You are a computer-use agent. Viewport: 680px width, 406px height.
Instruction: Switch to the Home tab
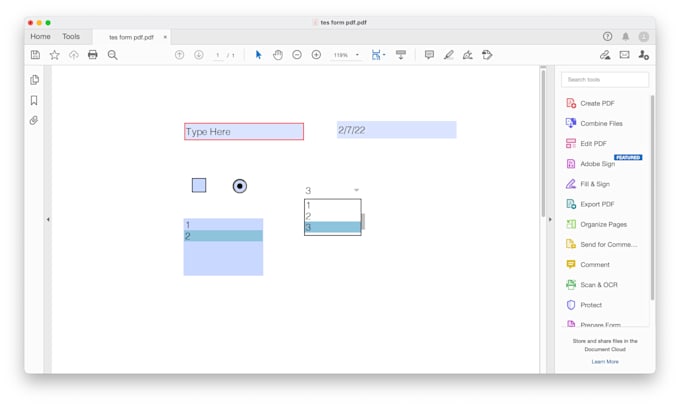click(x=40, y=36)
